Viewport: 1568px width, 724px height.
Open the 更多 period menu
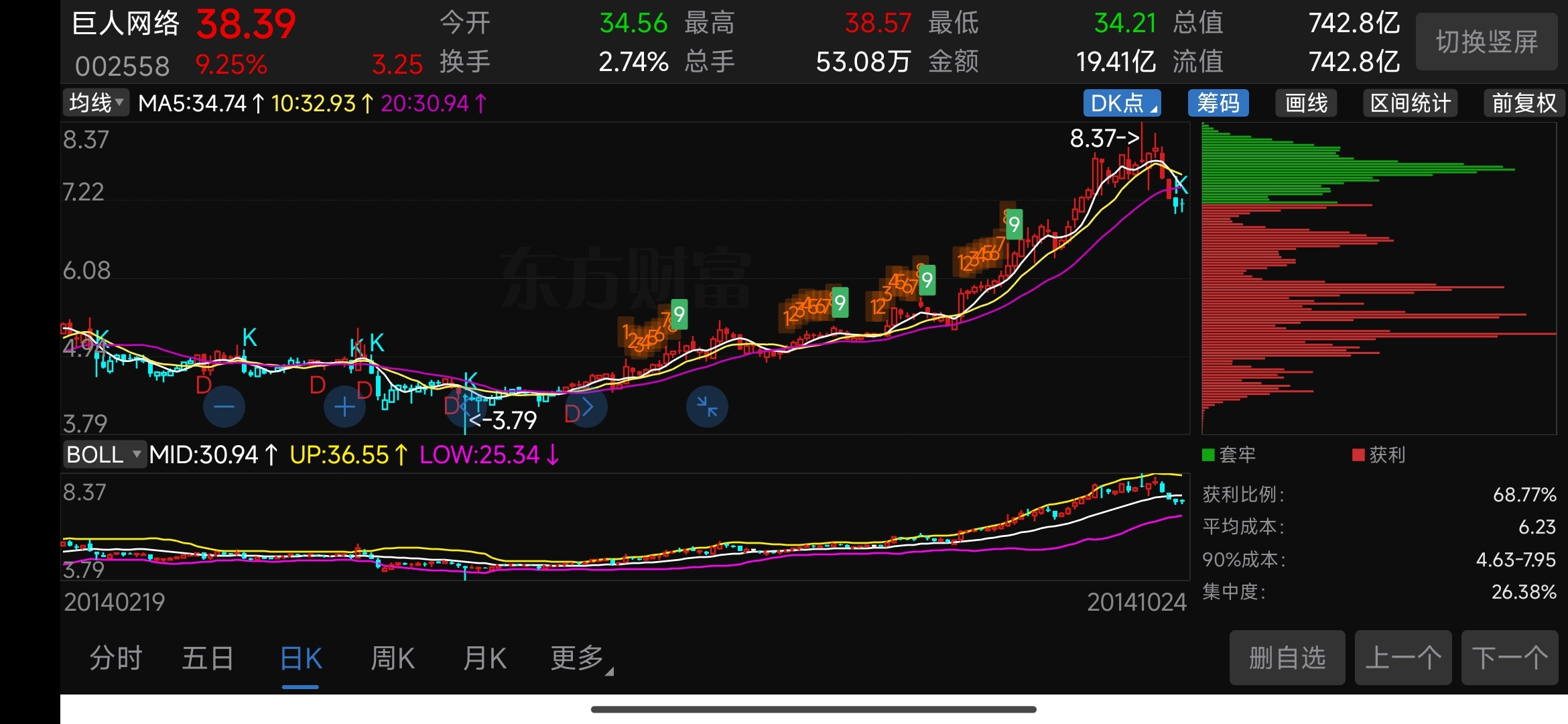581,658
